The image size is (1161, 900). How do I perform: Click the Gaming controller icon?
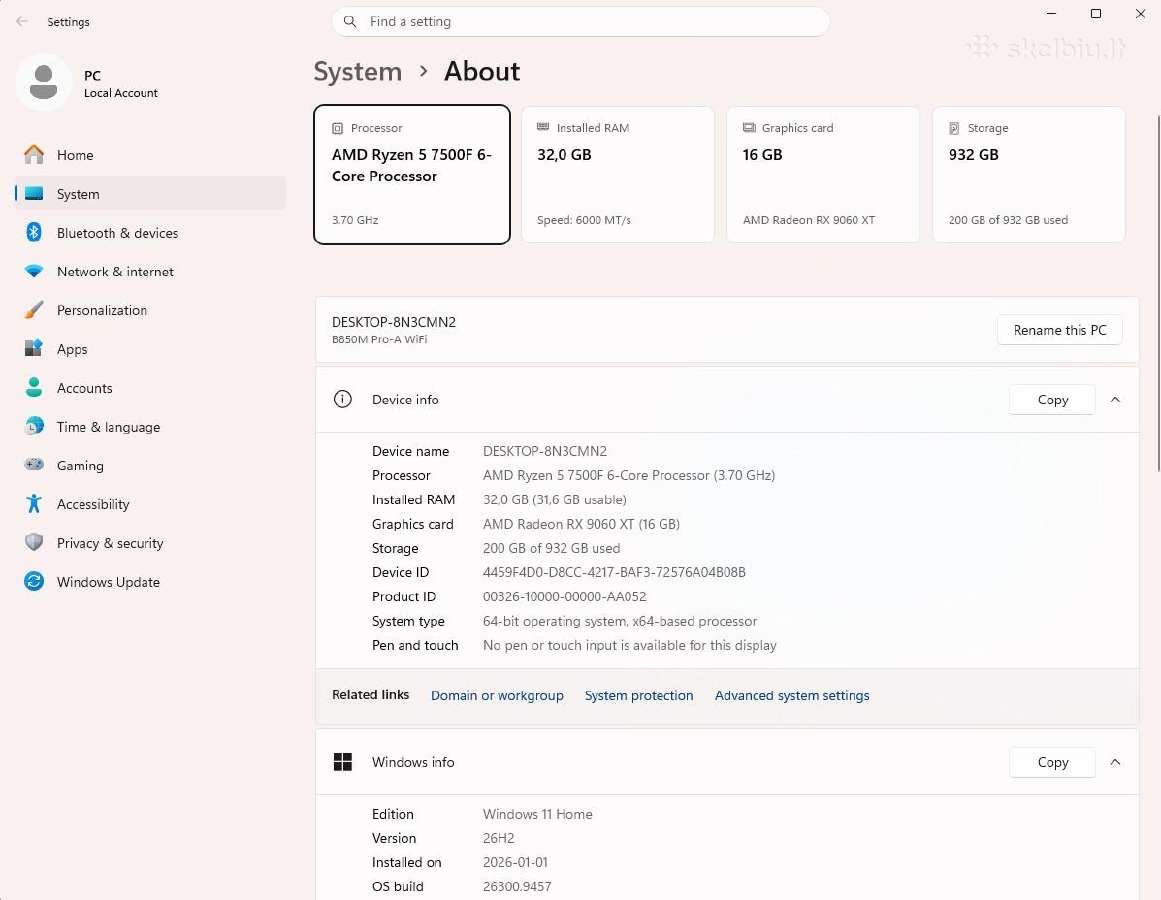coord(34,465)
